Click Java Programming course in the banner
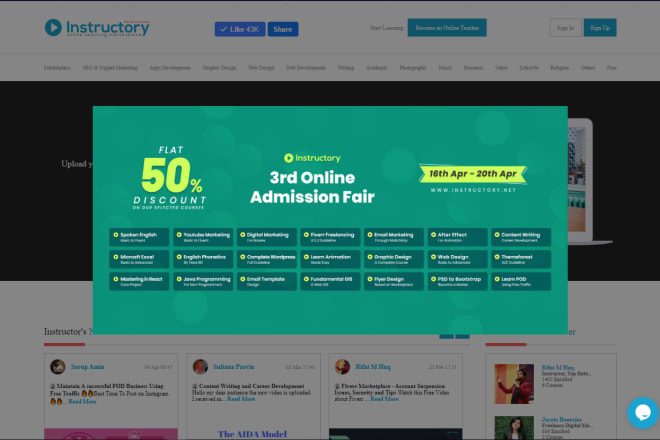 (x=203, y=281)
